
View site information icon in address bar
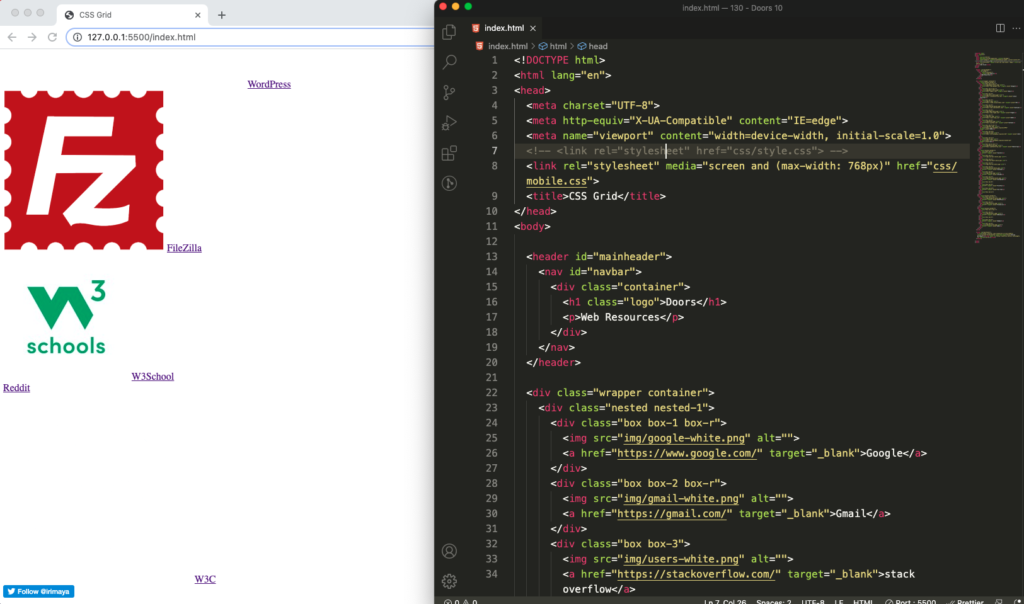tap(77, 37)
